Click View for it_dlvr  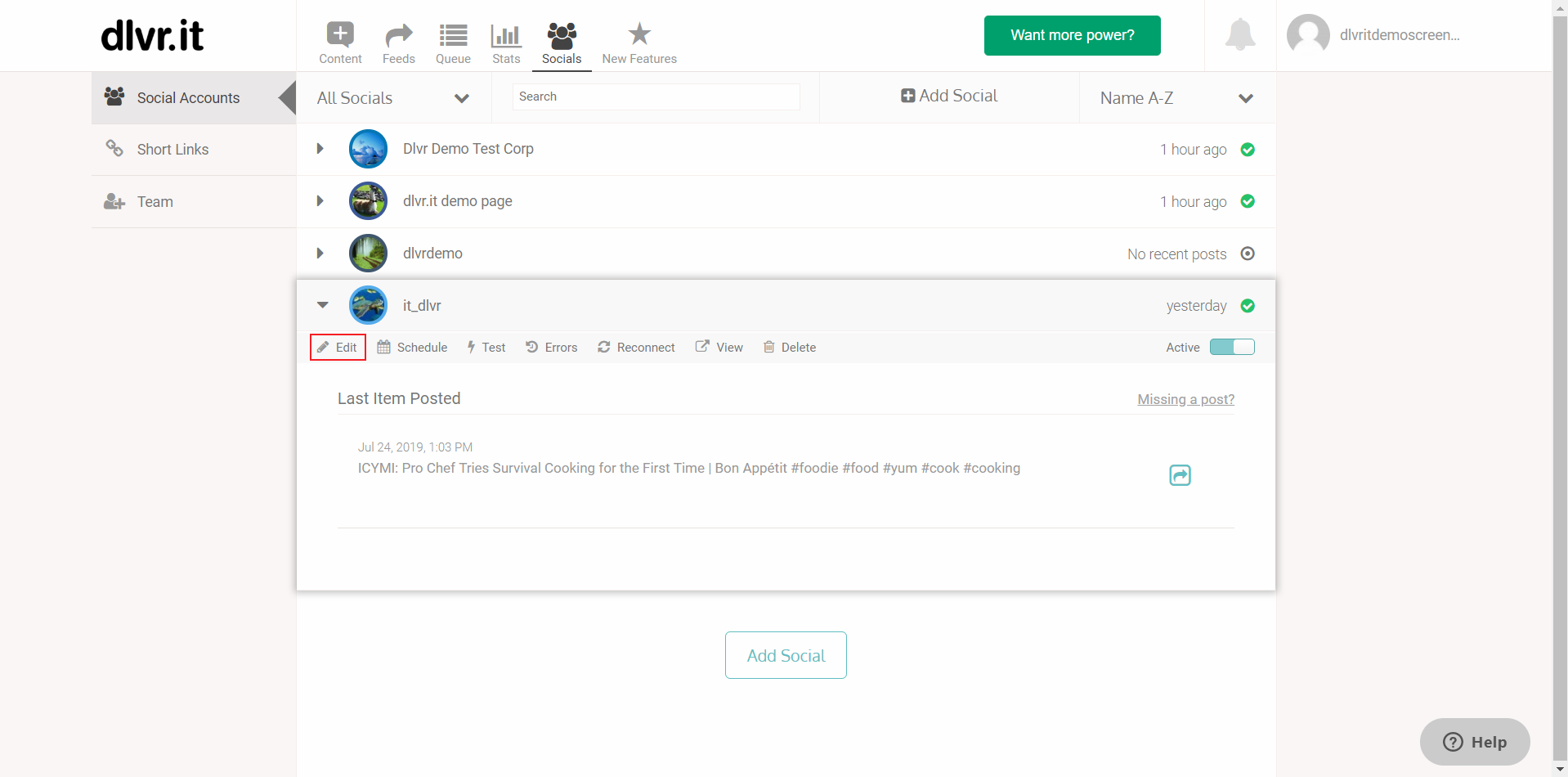click(719, 348)
